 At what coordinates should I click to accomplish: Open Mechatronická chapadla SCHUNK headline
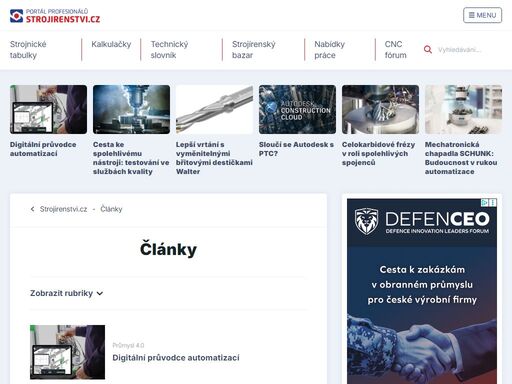[461, 158]
